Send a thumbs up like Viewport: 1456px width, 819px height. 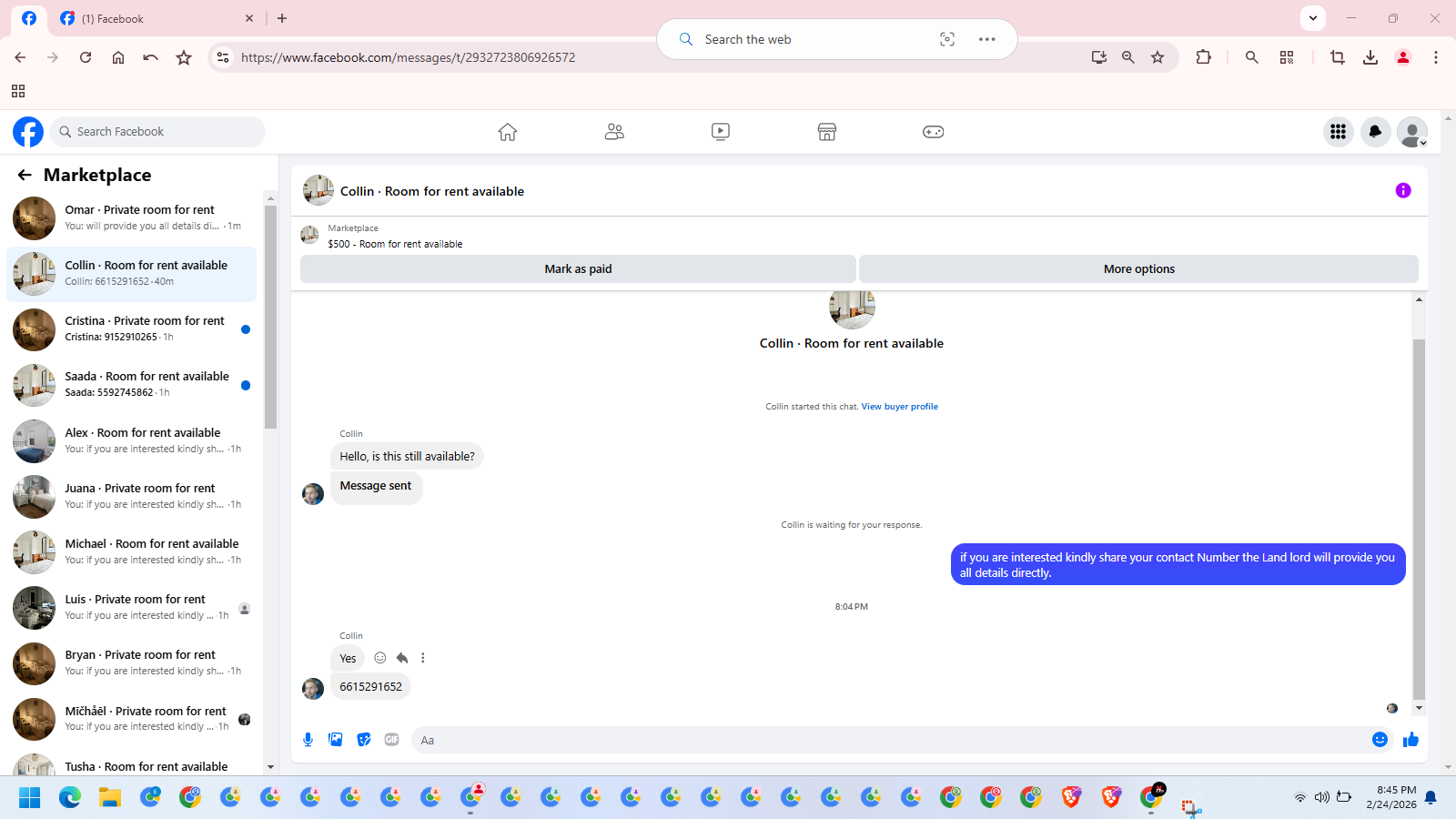1410,740
